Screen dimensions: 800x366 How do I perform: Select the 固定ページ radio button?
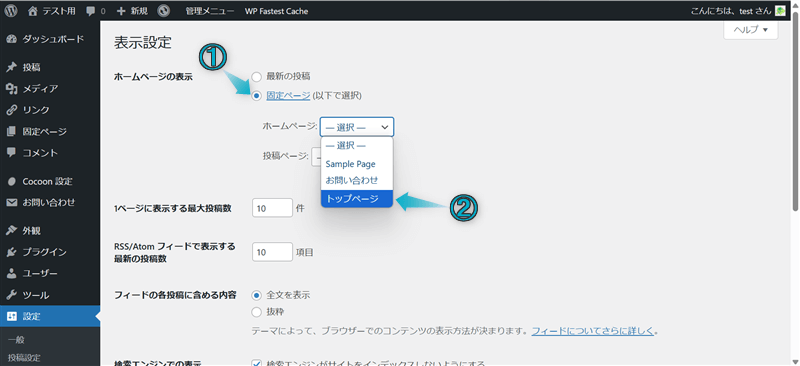[x=257, y=95]
